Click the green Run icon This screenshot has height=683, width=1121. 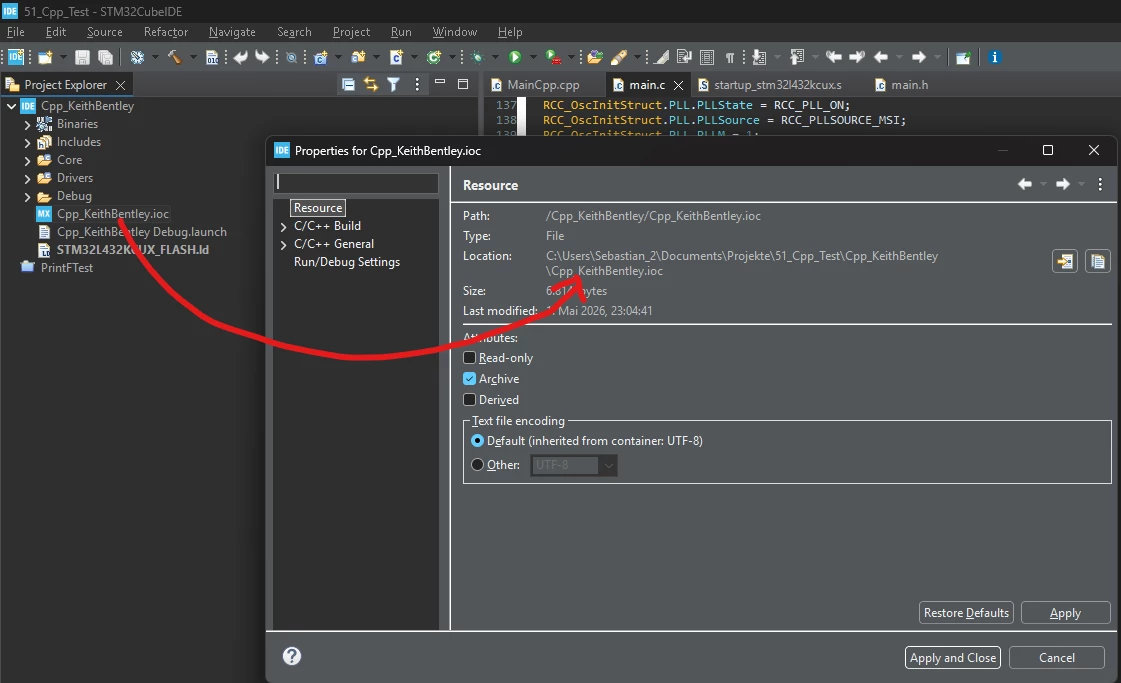[515, 57]
